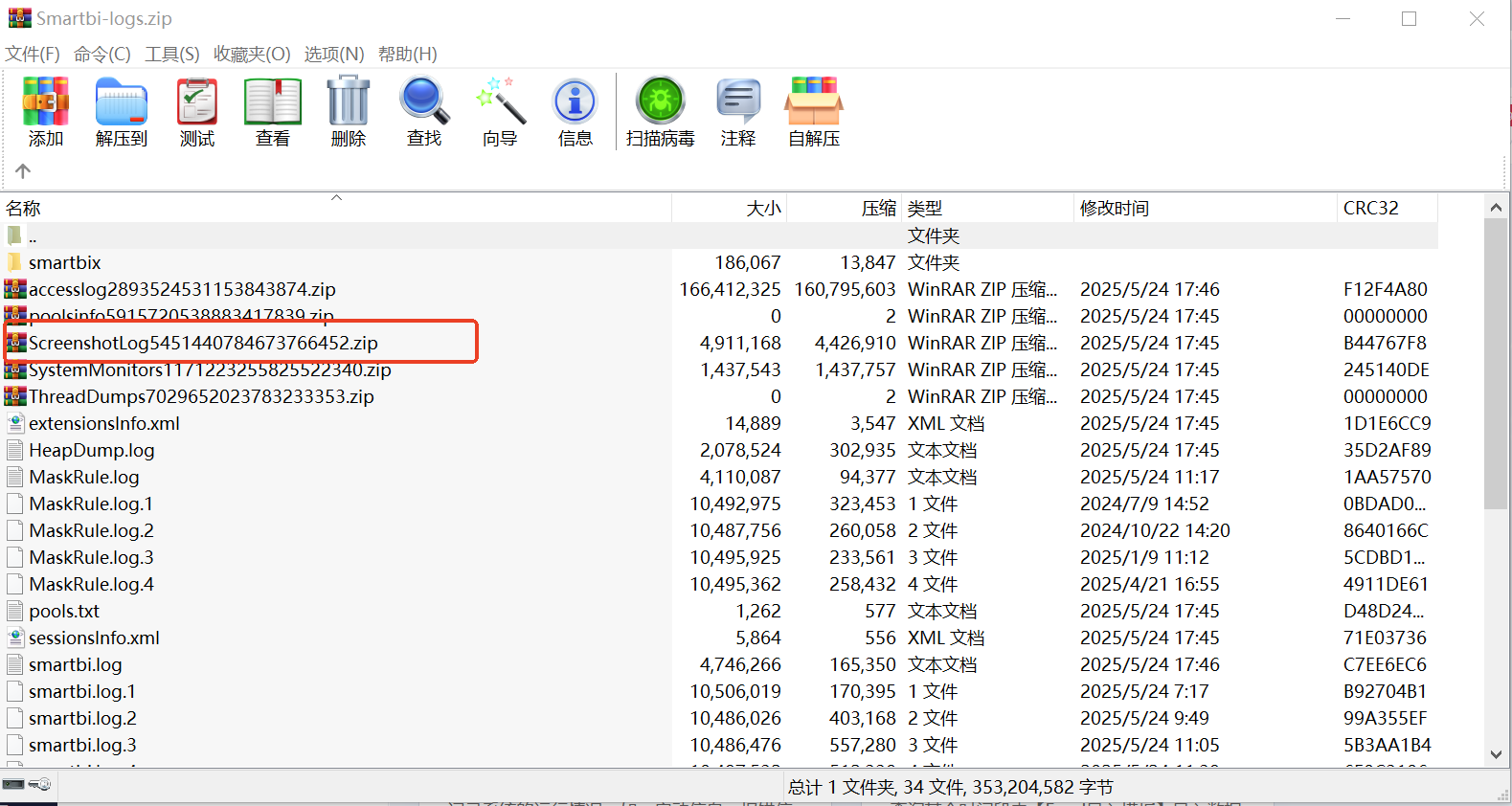Open the Commands (命令) menu
The height and width of the screenshot is (806, 1512).
coord(102,55)
